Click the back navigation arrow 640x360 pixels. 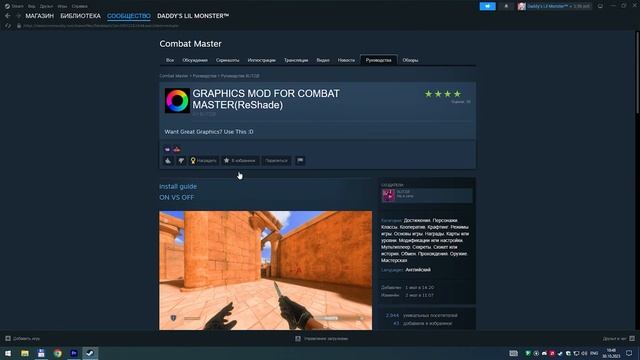[8, 16]
